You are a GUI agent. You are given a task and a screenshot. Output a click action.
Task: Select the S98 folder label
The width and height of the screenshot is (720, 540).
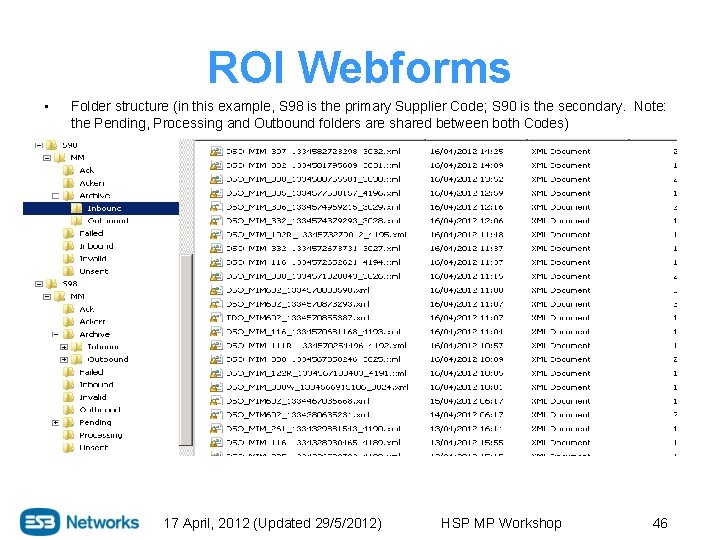coord(70,284)
